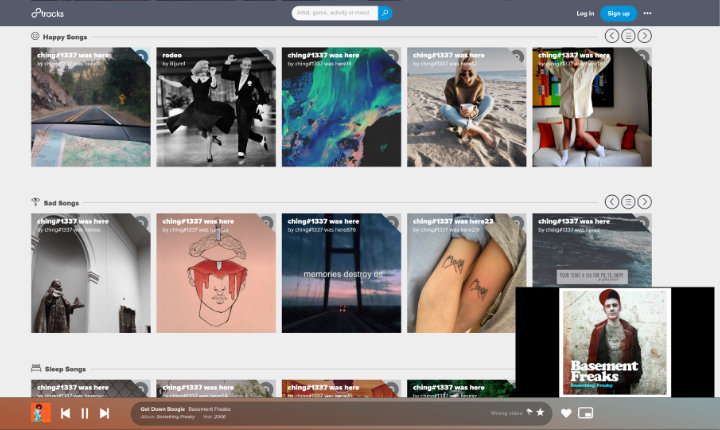This screenshot has height=430, width=720.
Task: Click the 'Get Down Boogie' track title
Action: pyautogui.click(x=163, y=409)
